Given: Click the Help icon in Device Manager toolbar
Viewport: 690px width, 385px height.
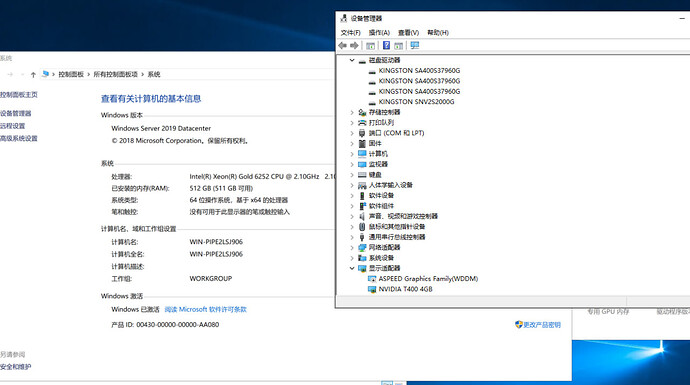Looking at the screenshot, I should point(386,45).
